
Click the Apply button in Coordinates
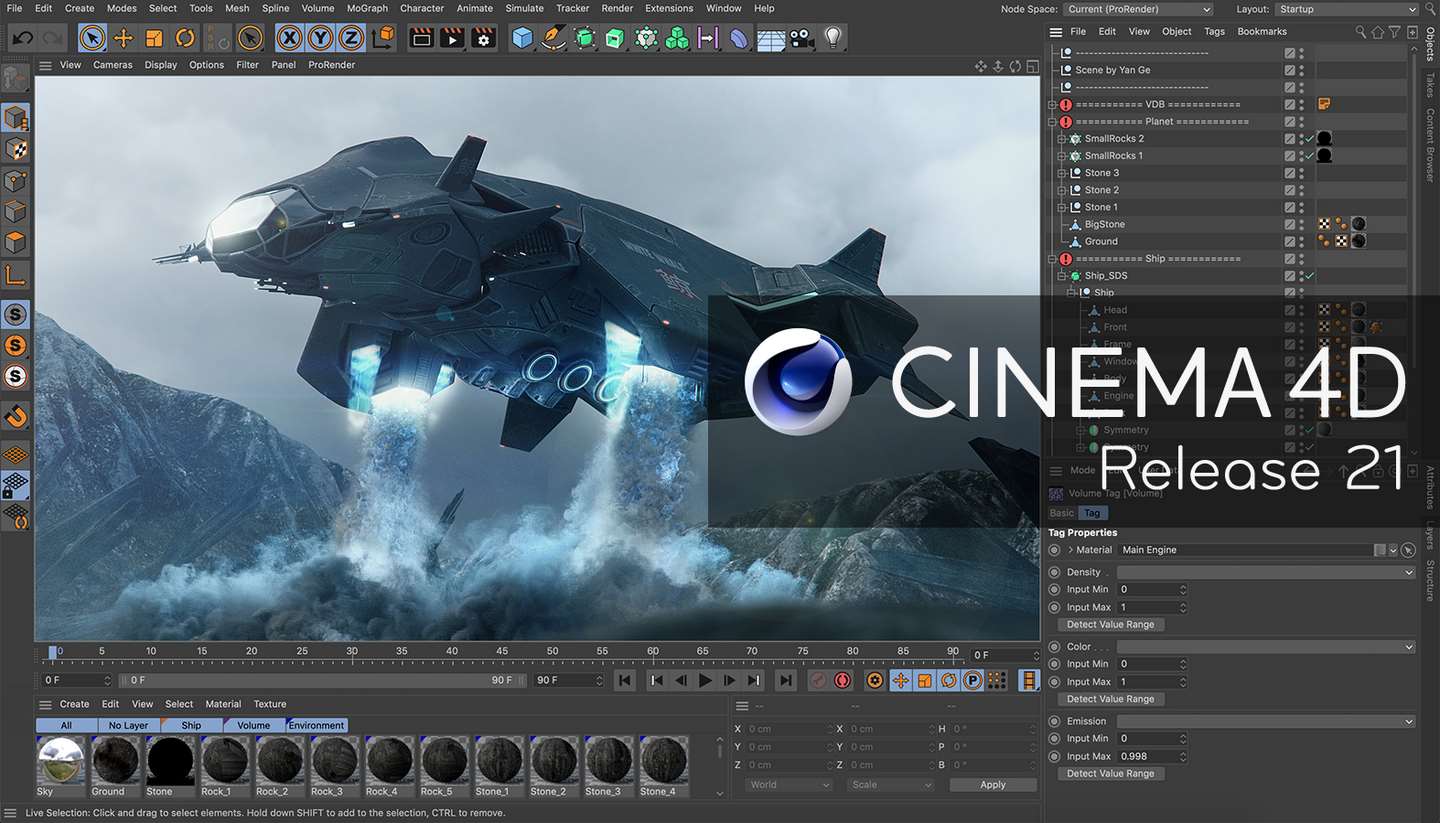pos(993,785)
